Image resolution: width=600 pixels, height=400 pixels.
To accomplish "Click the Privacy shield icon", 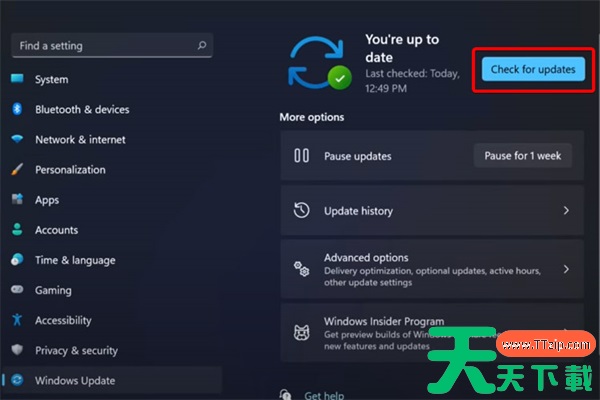I will [x=17, y=349].
